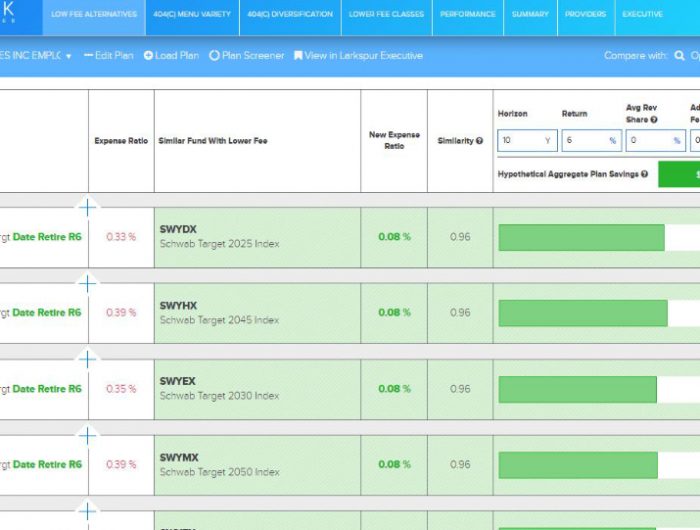Click the bookmark icon for Larkspur Executive
The height and width of the screenshot is (530, 700).
point(298,56)
